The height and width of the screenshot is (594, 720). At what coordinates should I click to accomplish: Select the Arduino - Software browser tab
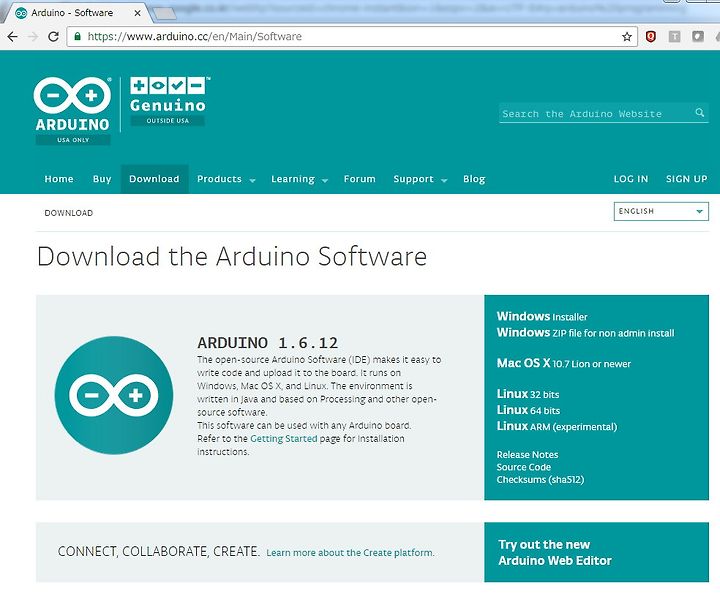76,13
